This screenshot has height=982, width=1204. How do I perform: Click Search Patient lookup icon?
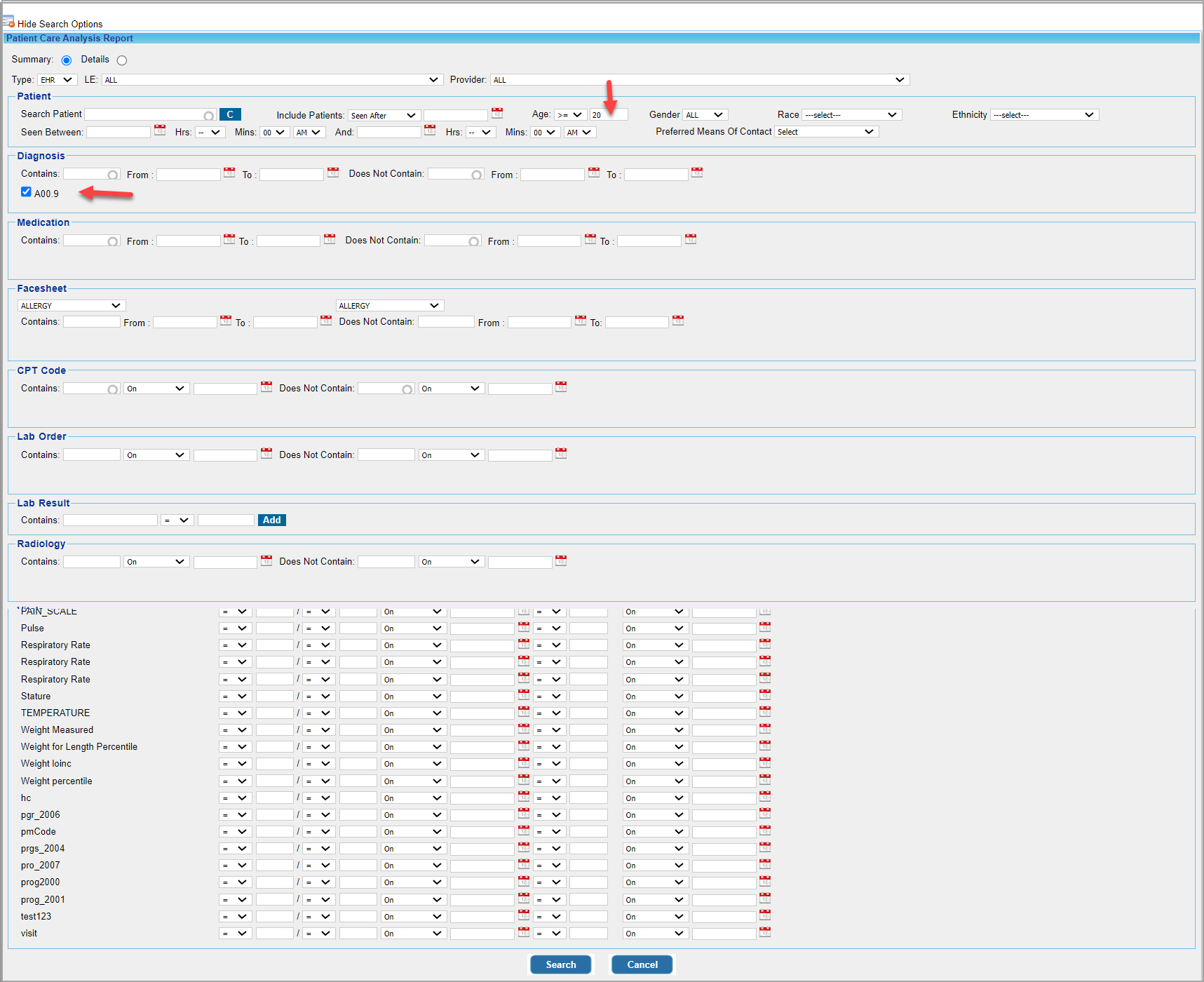click(x=209, y=116)
